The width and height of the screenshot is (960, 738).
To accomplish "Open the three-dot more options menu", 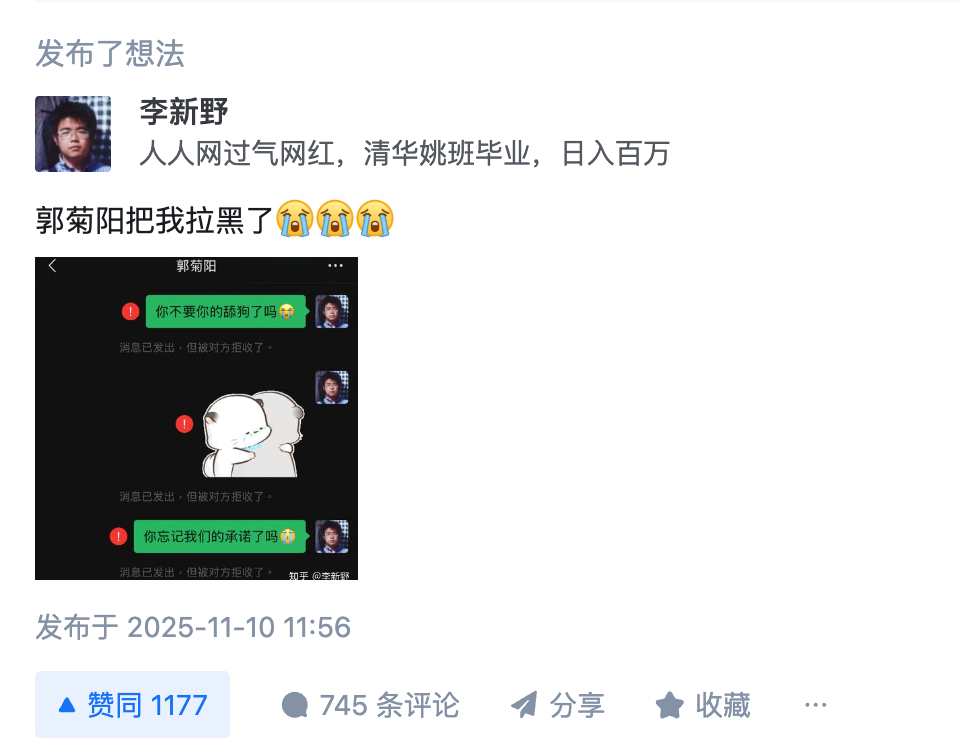I will click(x=816, y=705).
